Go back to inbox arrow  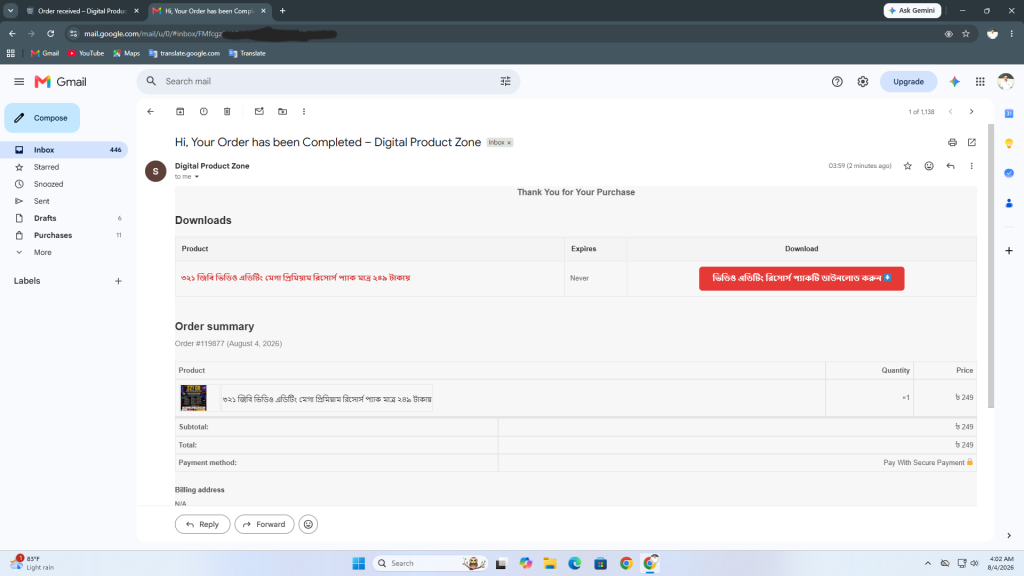point(151,112)
